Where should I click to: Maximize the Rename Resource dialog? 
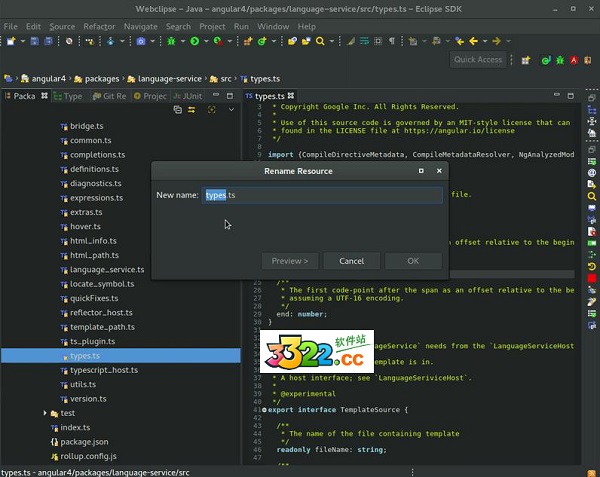[422, 171]
